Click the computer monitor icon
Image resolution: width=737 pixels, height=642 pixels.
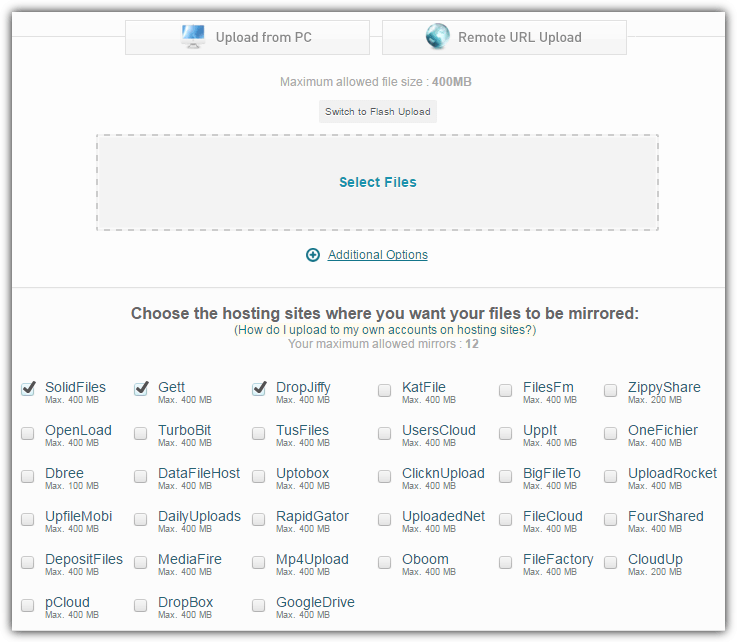[193, 37]
